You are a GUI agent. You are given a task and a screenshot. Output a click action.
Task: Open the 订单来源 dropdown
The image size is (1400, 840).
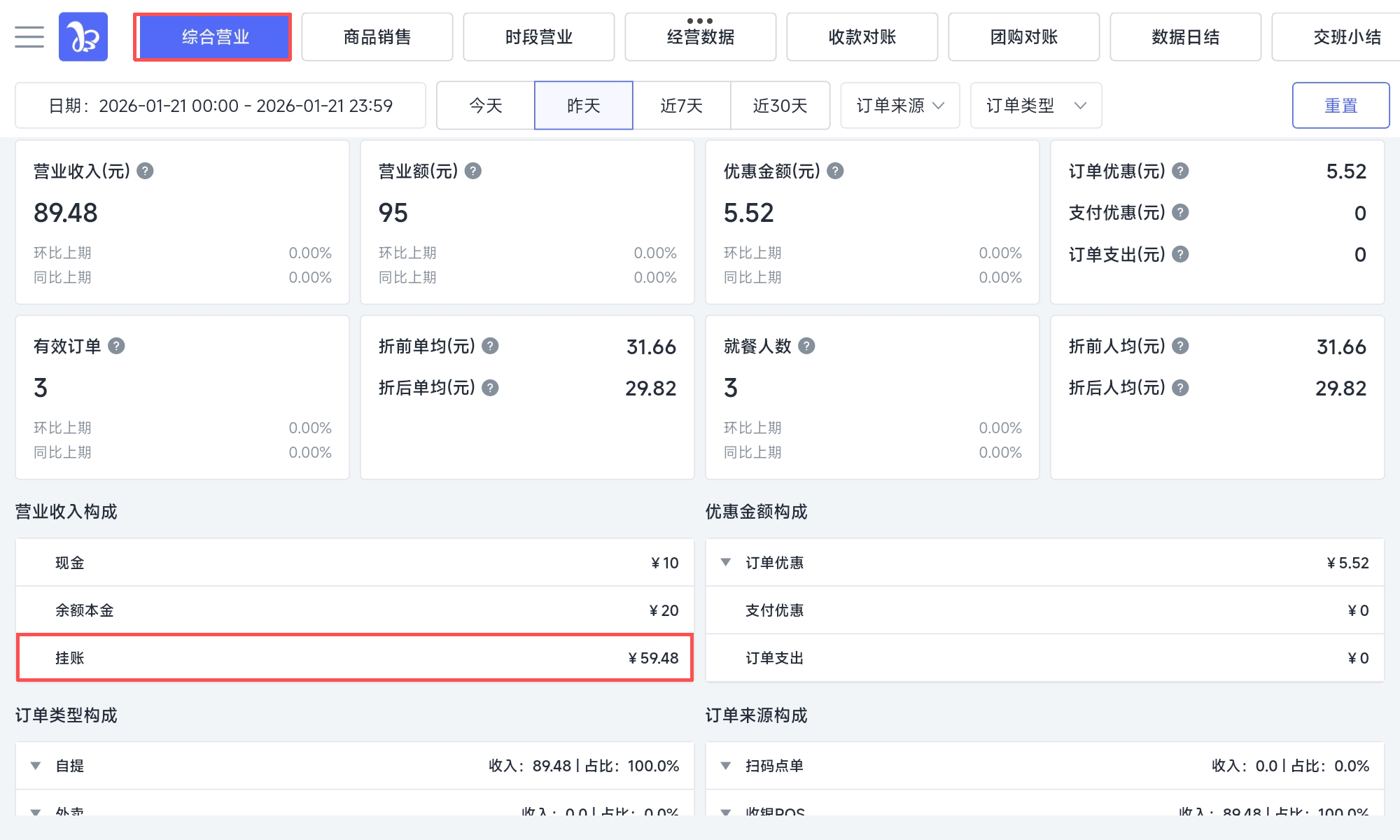[900, 106]
